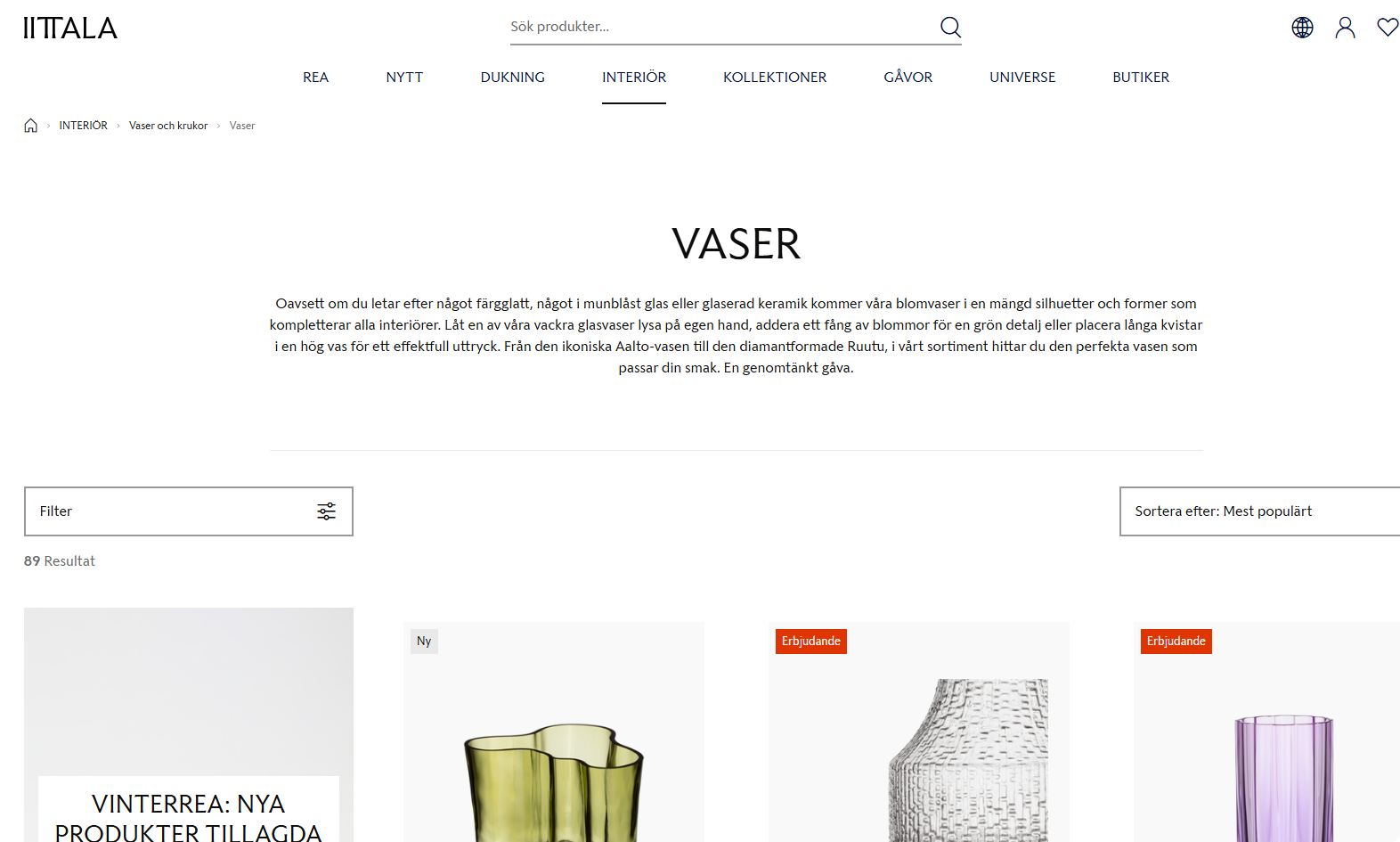1400x842 pixels.
Task: Follow the INTERIÖR breadcrumb link
Action: (x=84, y=126)
